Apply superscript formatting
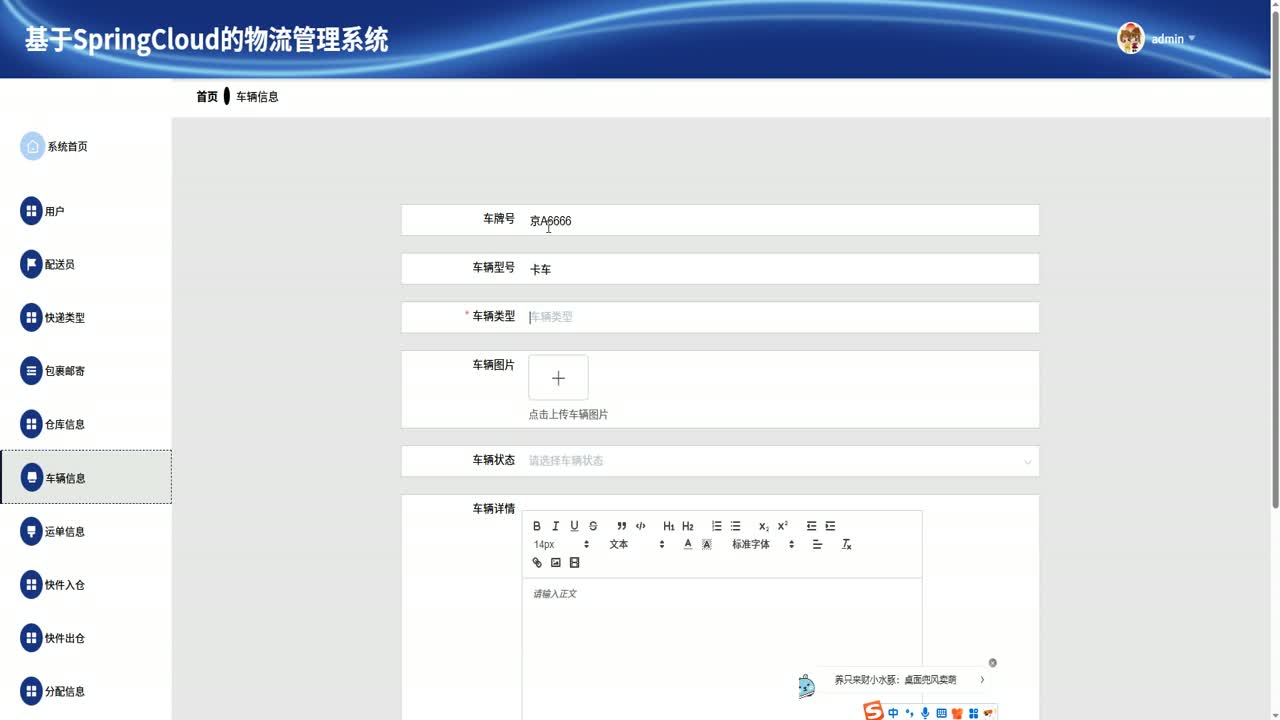The image size is (1280, 720). click(783, 526)
